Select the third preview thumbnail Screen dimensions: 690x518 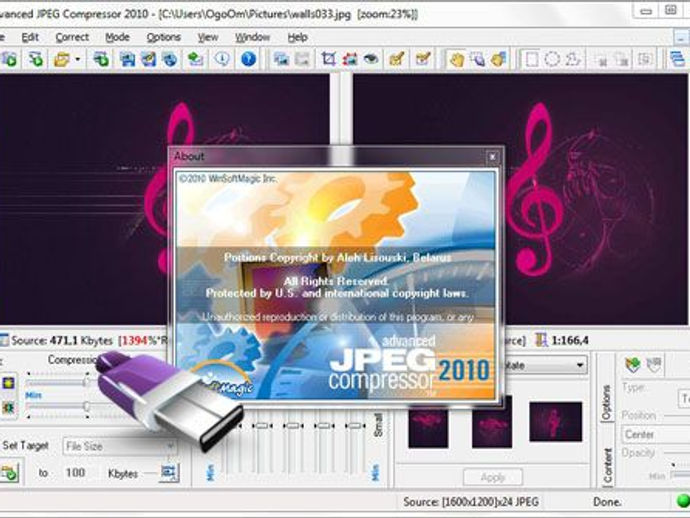pyautogui.click(x=555, y=421)
